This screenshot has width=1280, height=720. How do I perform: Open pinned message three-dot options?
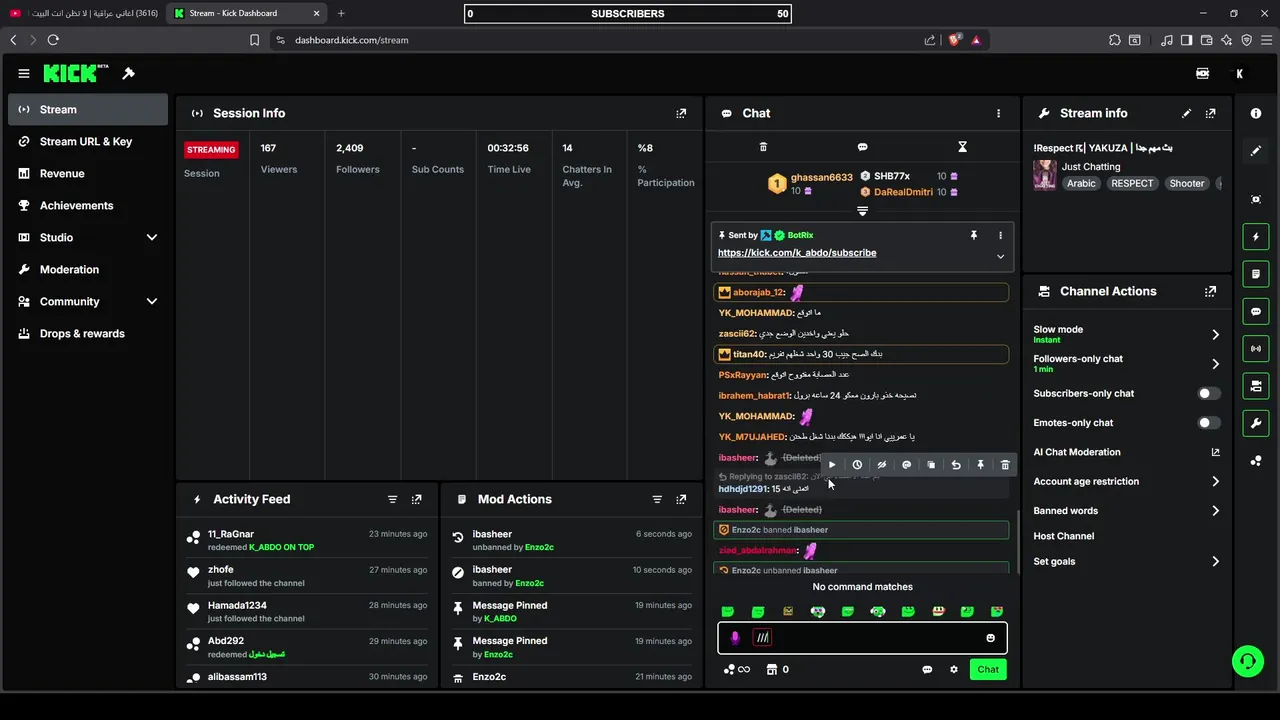coord(1000,235)
